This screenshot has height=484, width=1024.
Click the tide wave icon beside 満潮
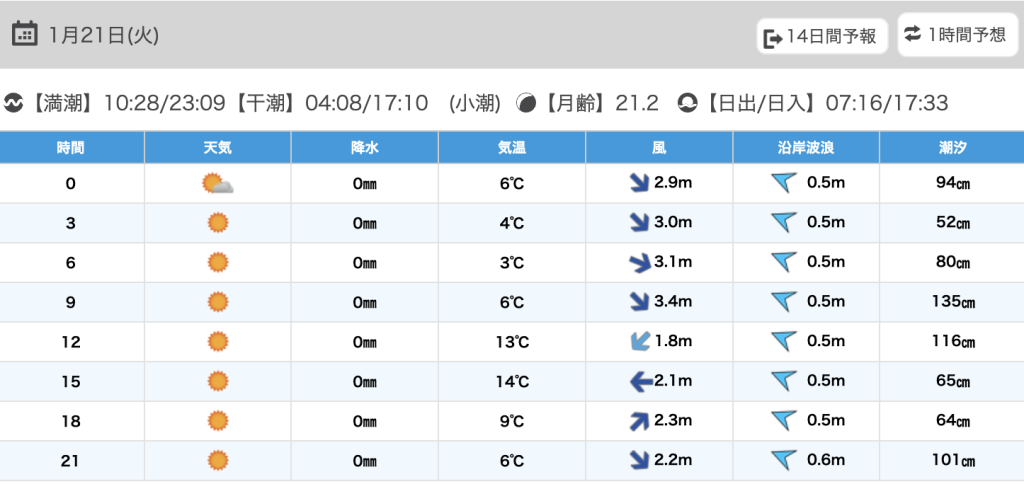14,103
